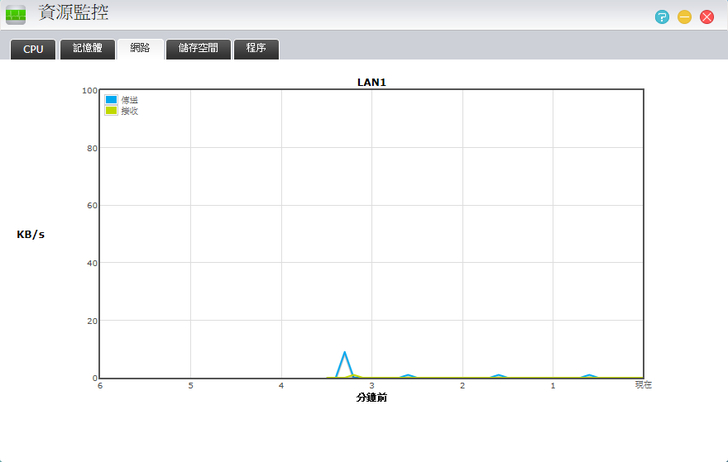728x462 pixels.
Task: Click the 2 minutes tick label
Action: [462, 386]
